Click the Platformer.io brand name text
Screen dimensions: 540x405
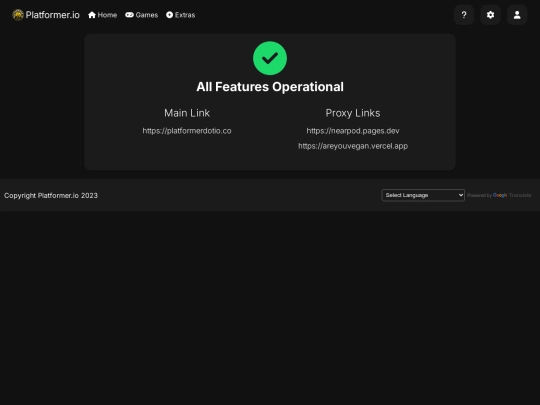[x=52, y=15]
